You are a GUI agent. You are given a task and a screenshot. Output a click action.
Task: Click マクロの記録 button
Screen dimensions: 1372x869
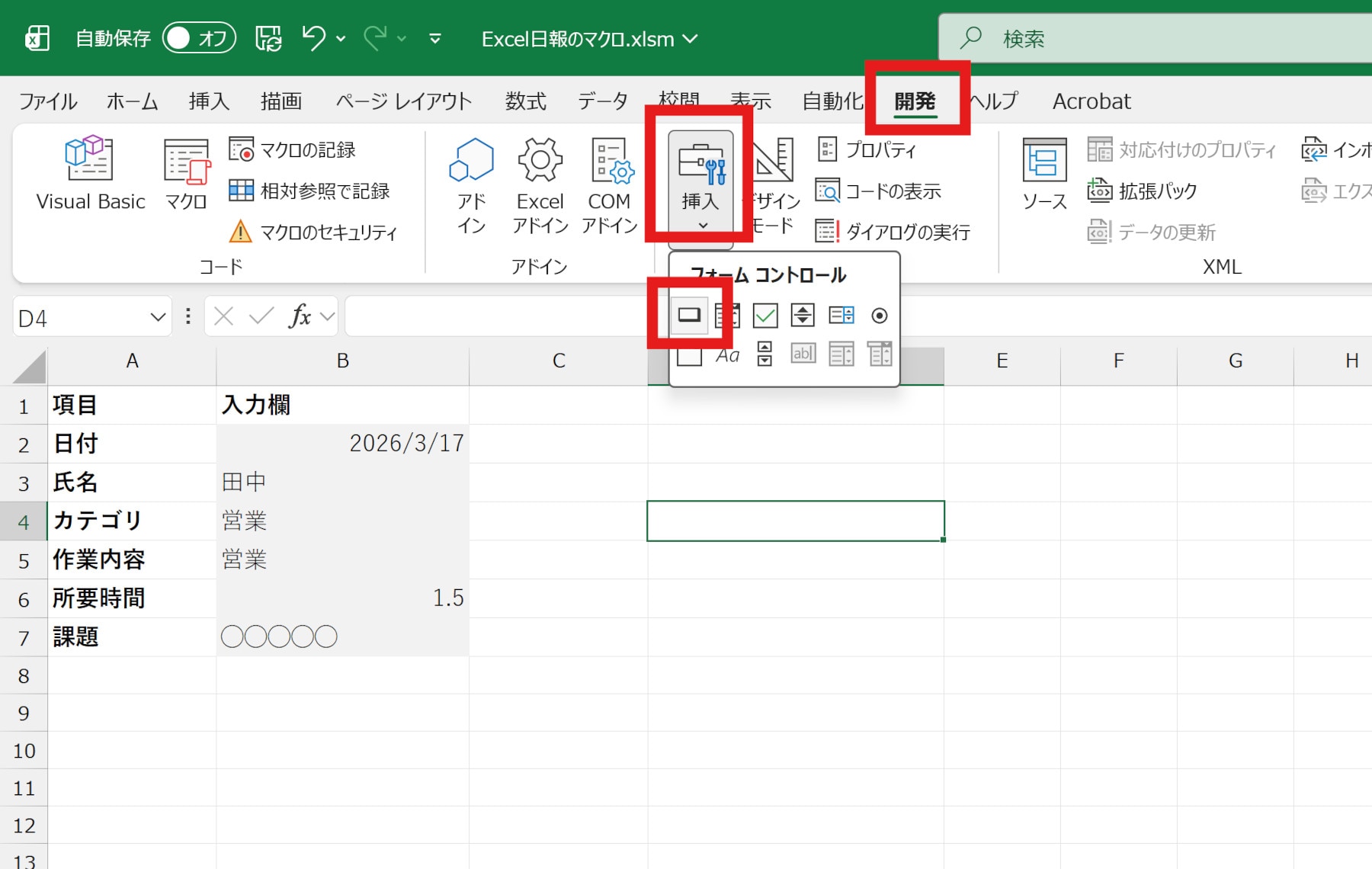coord(293,150)
